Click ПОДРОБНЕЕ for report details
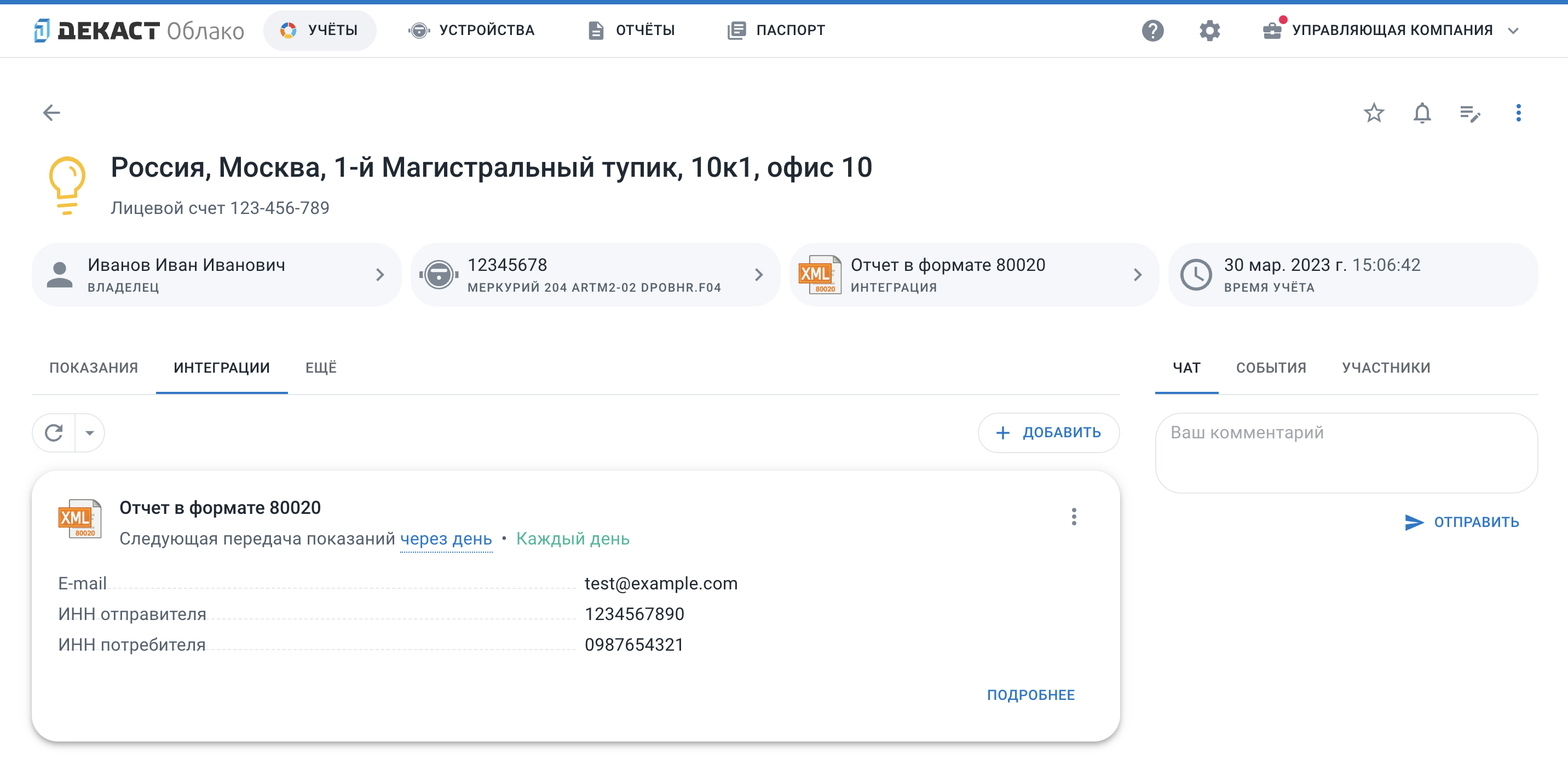This screenshot has height=776, width=1568. (1030, 694)
